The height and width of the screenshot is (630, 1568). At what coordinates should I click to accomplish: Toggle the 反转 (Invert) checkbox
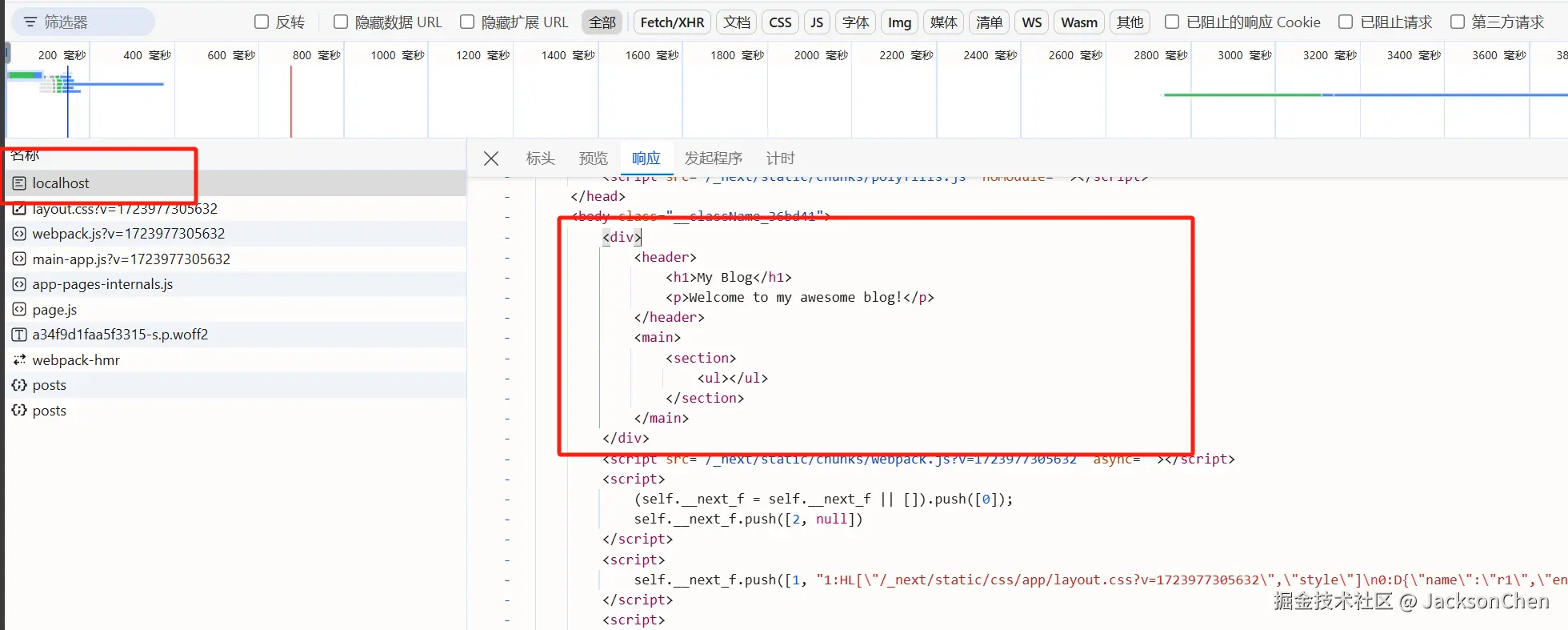[262, 22]
